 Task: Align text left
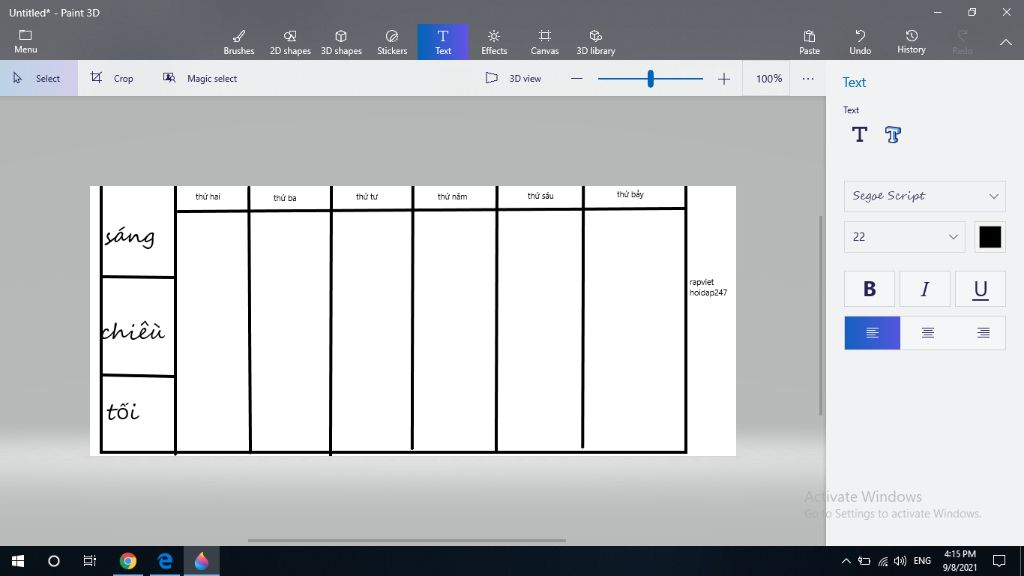click(x=872, y=333)
